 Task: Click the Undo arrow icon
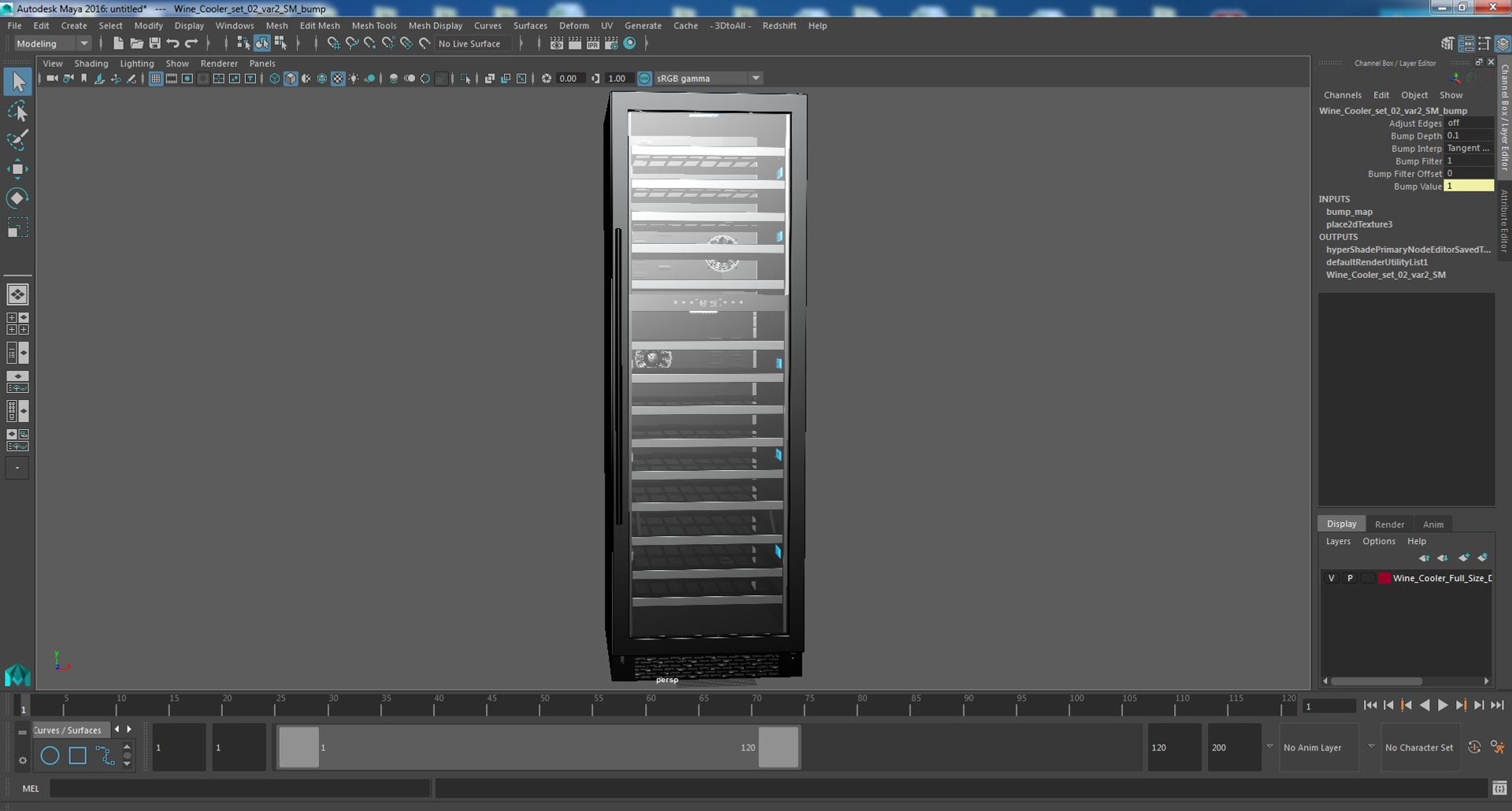click(172, 43)
